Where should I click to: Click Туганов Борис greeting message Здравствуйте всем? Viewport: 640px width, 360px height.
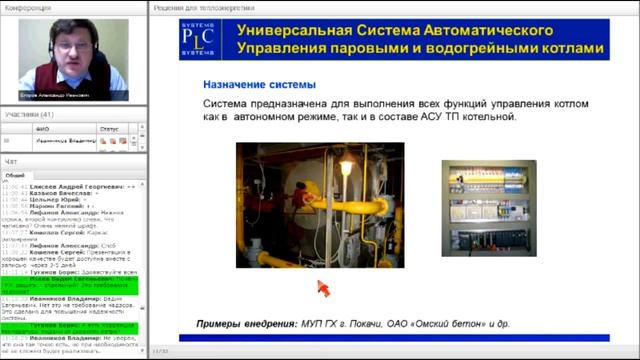click(69, 272)
